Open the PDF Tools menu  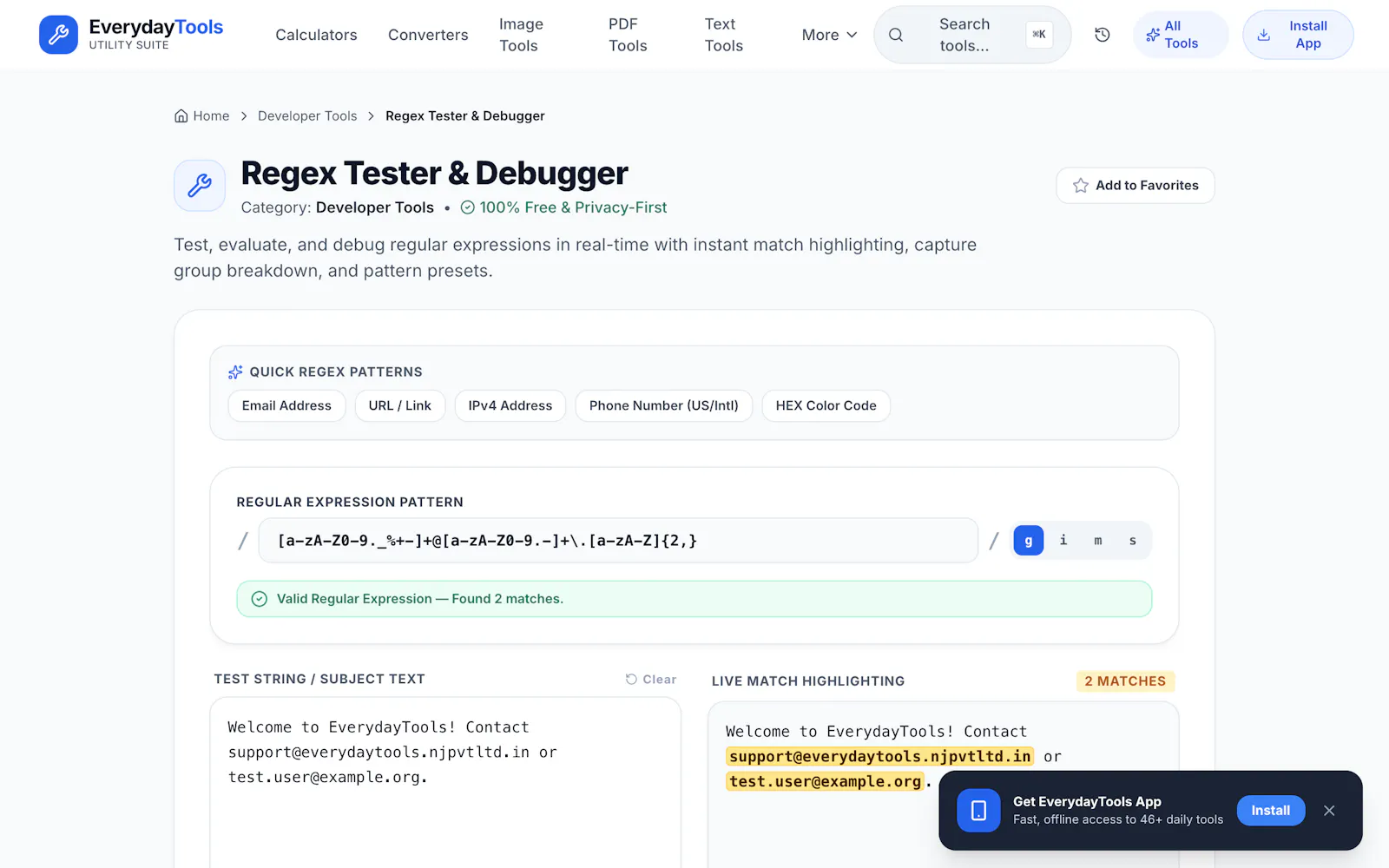tap(628, 35)
